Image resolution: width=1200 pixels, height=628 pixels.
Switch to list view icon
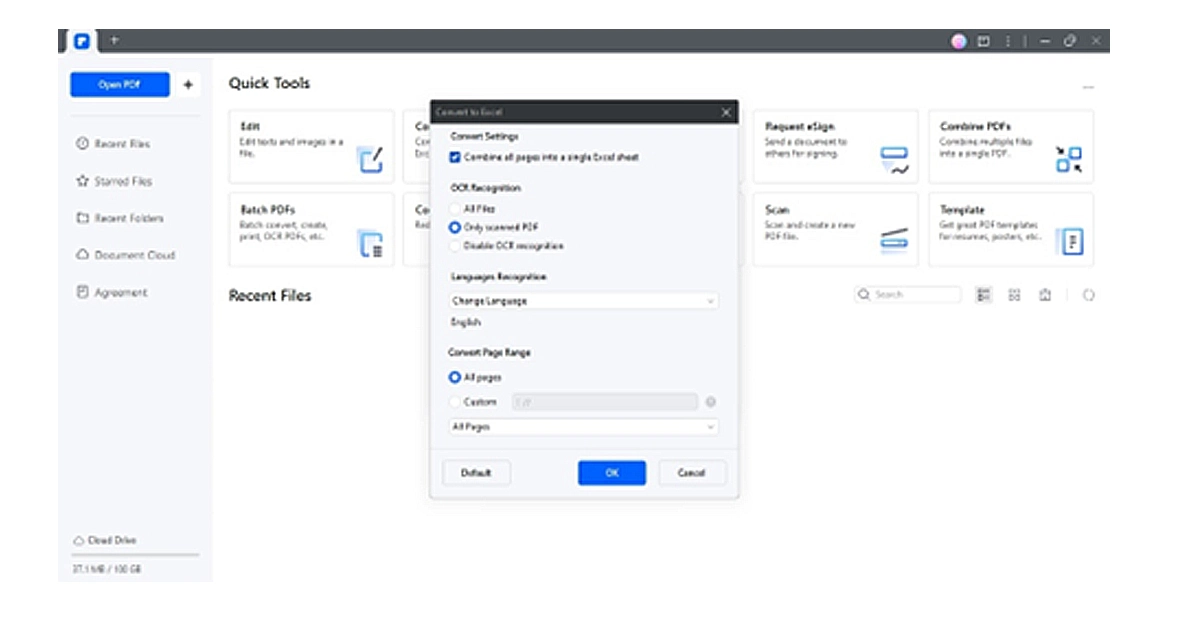click(984, 295)
